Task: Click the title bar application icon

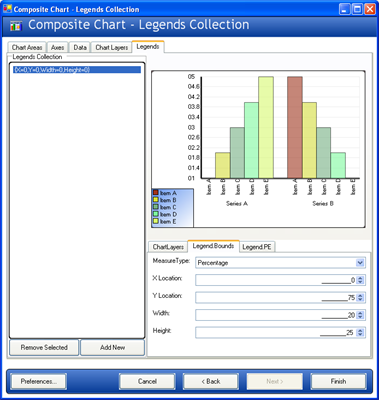Action: coord(7,9)
